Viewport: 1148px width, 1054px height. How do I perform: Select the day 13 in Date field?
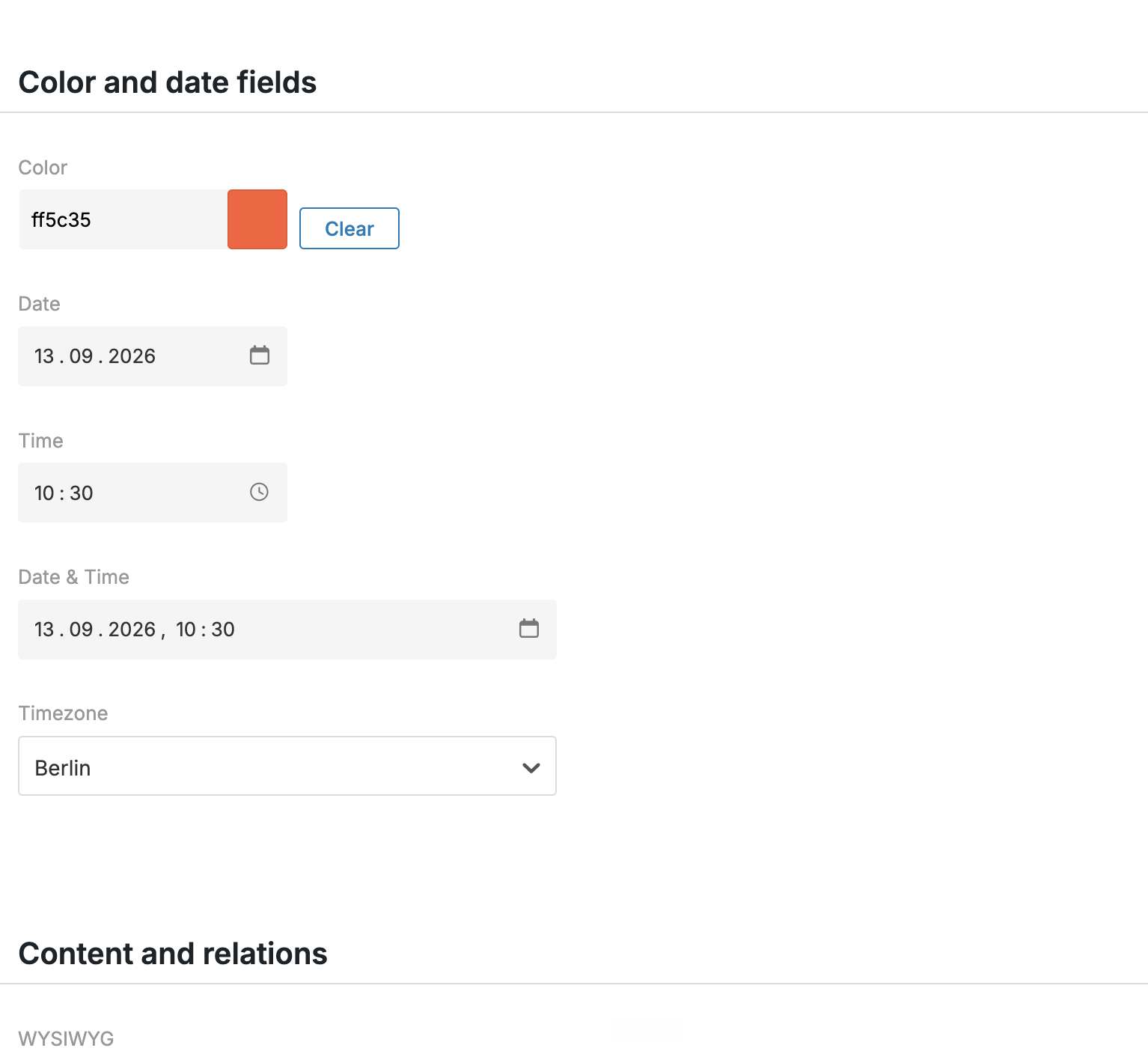pos(44,356)
